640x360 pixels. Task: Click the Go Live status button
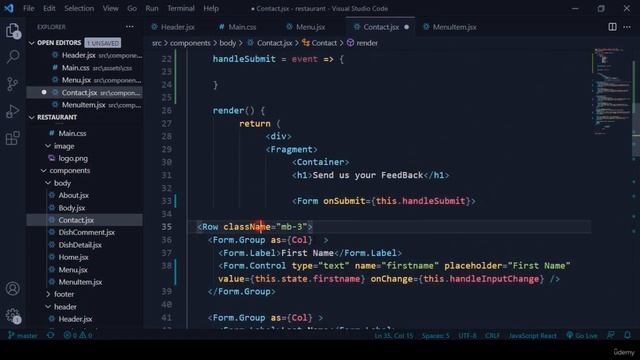[582, 336]
